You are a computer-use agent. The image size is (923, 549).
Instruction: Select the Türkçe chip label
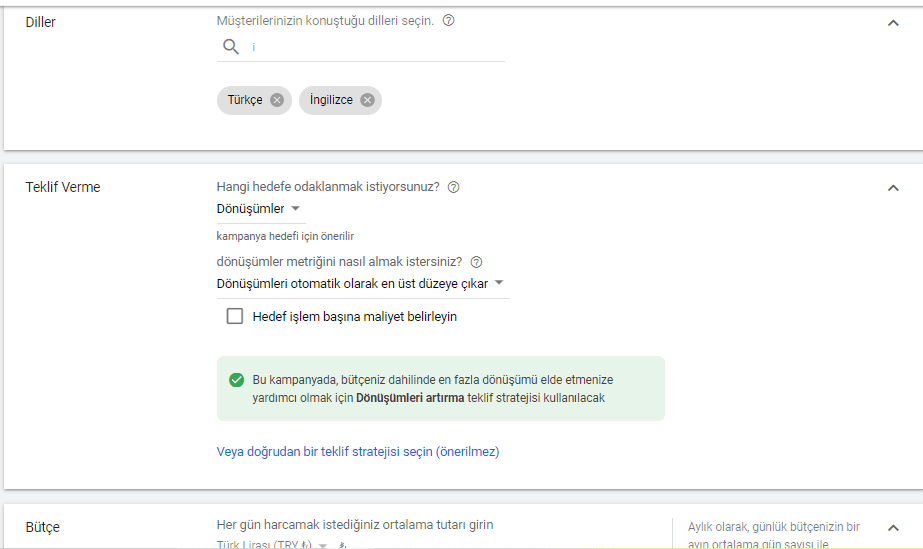point(245,100)
